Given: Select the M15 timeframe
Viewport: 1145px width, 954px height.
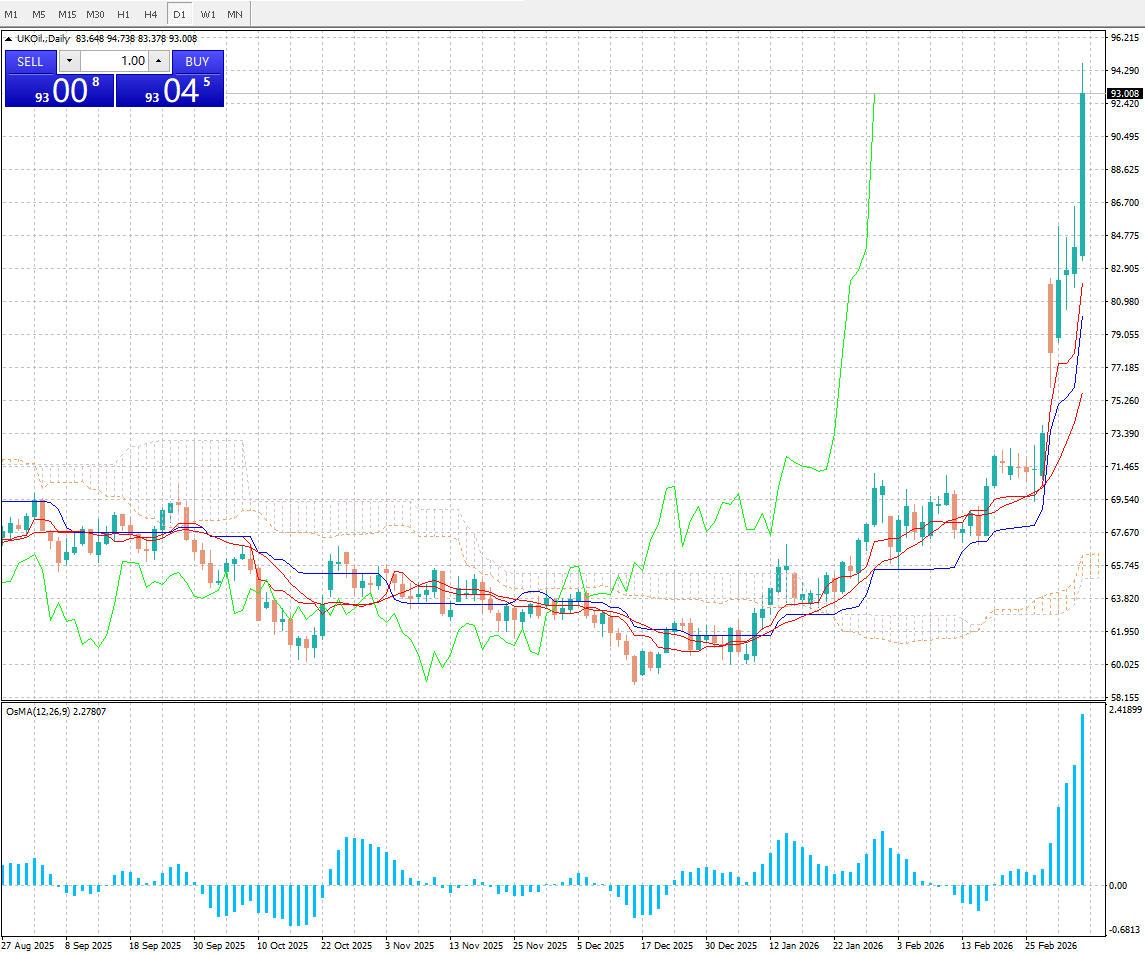Looking at the screenshot, I should [67, 14].
